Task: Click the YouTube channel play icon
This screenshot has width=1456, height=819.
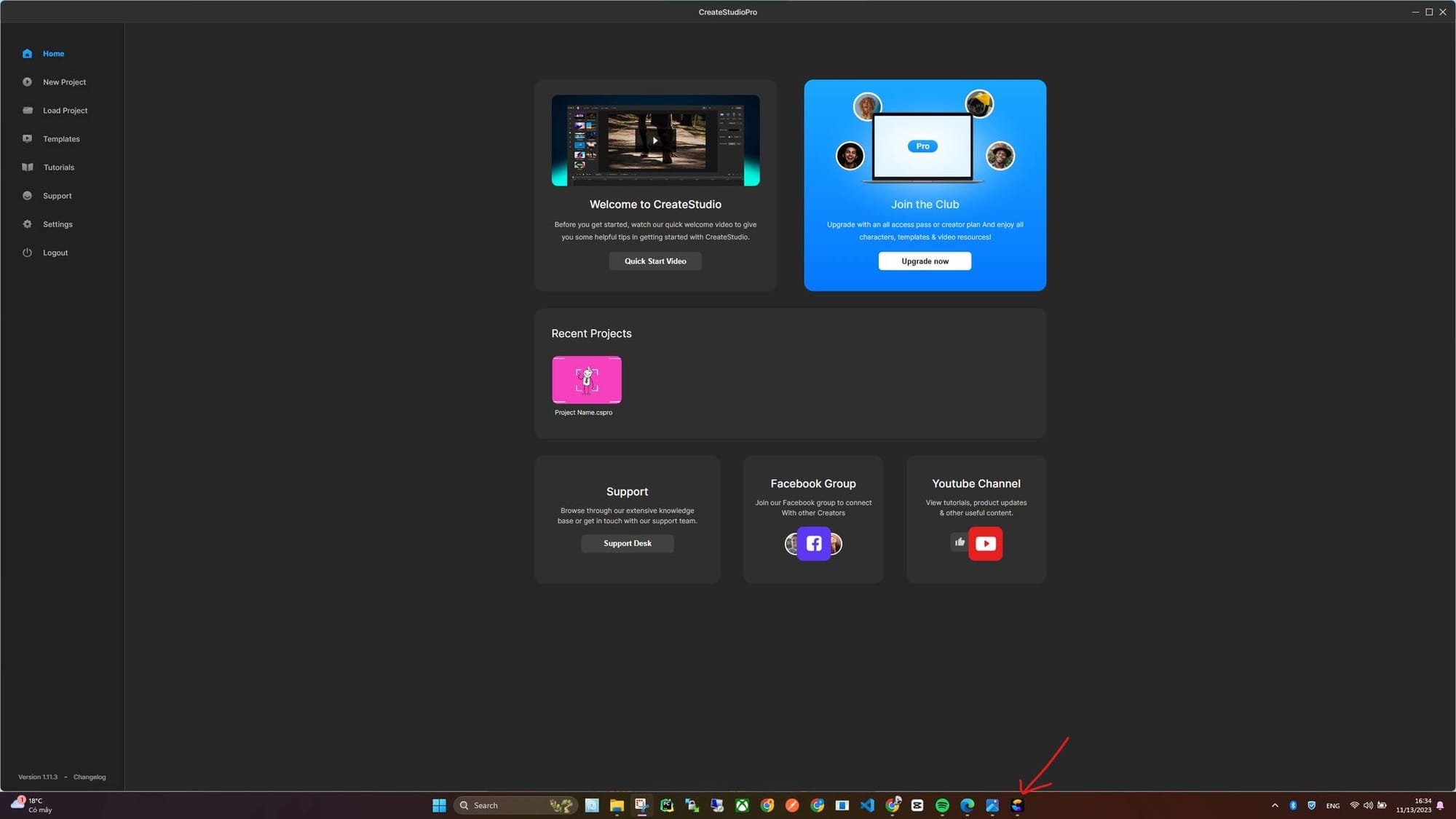Action: click(985, 544)
